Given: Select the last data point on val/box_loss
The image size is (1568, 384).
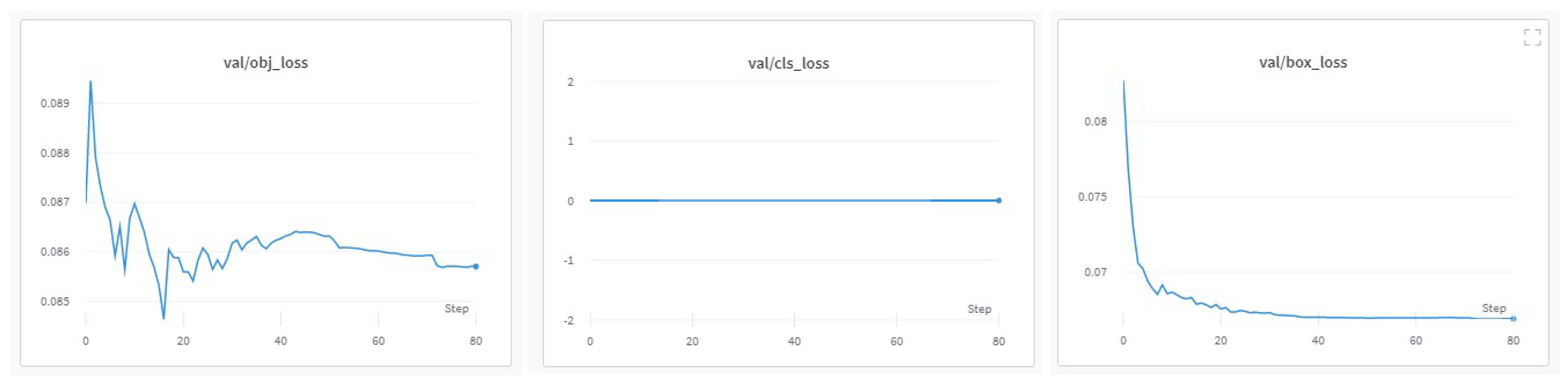Looking at the screenshot, I should [1513, 319].
